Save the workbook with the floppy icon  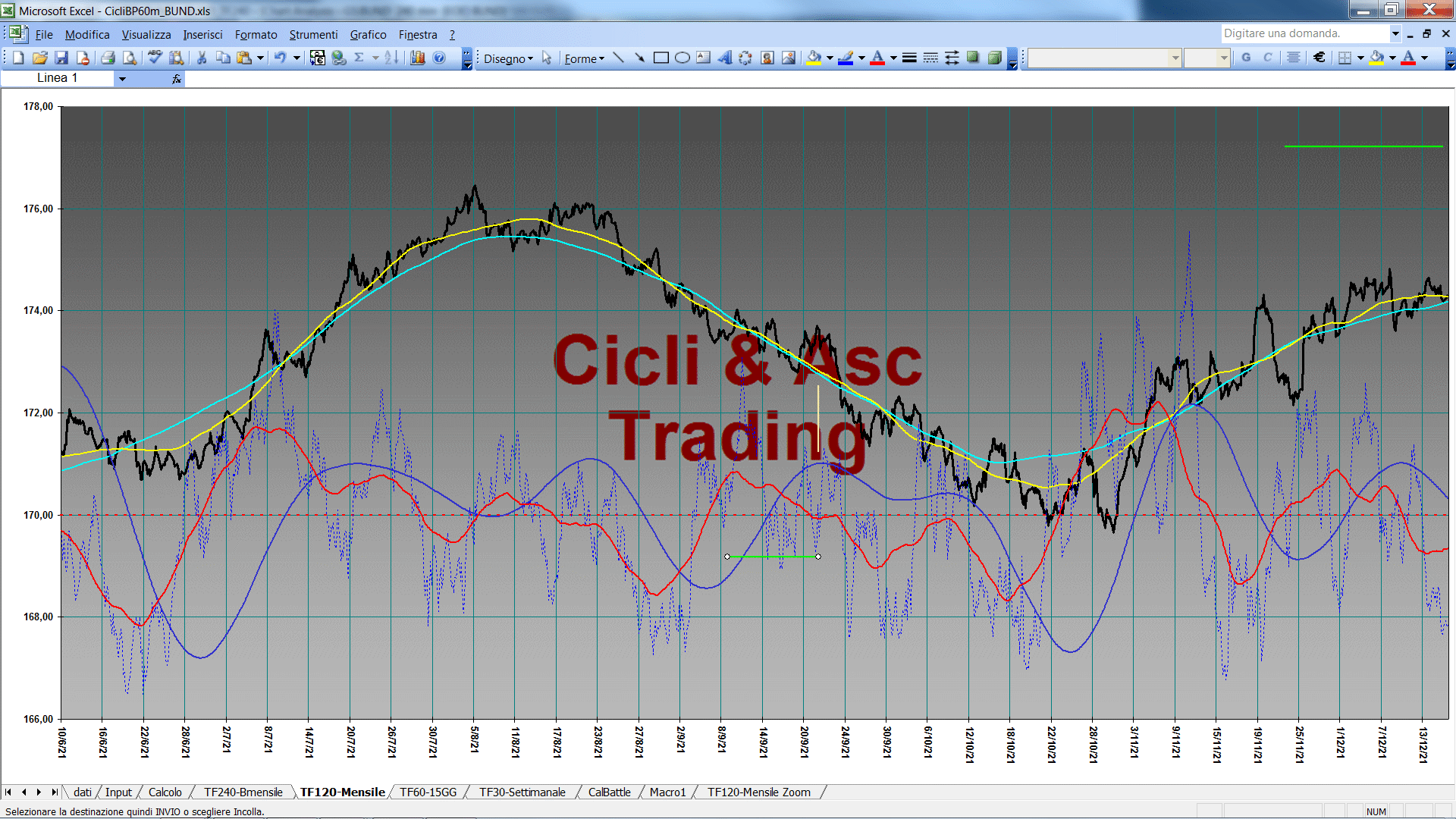coord(61,58)
